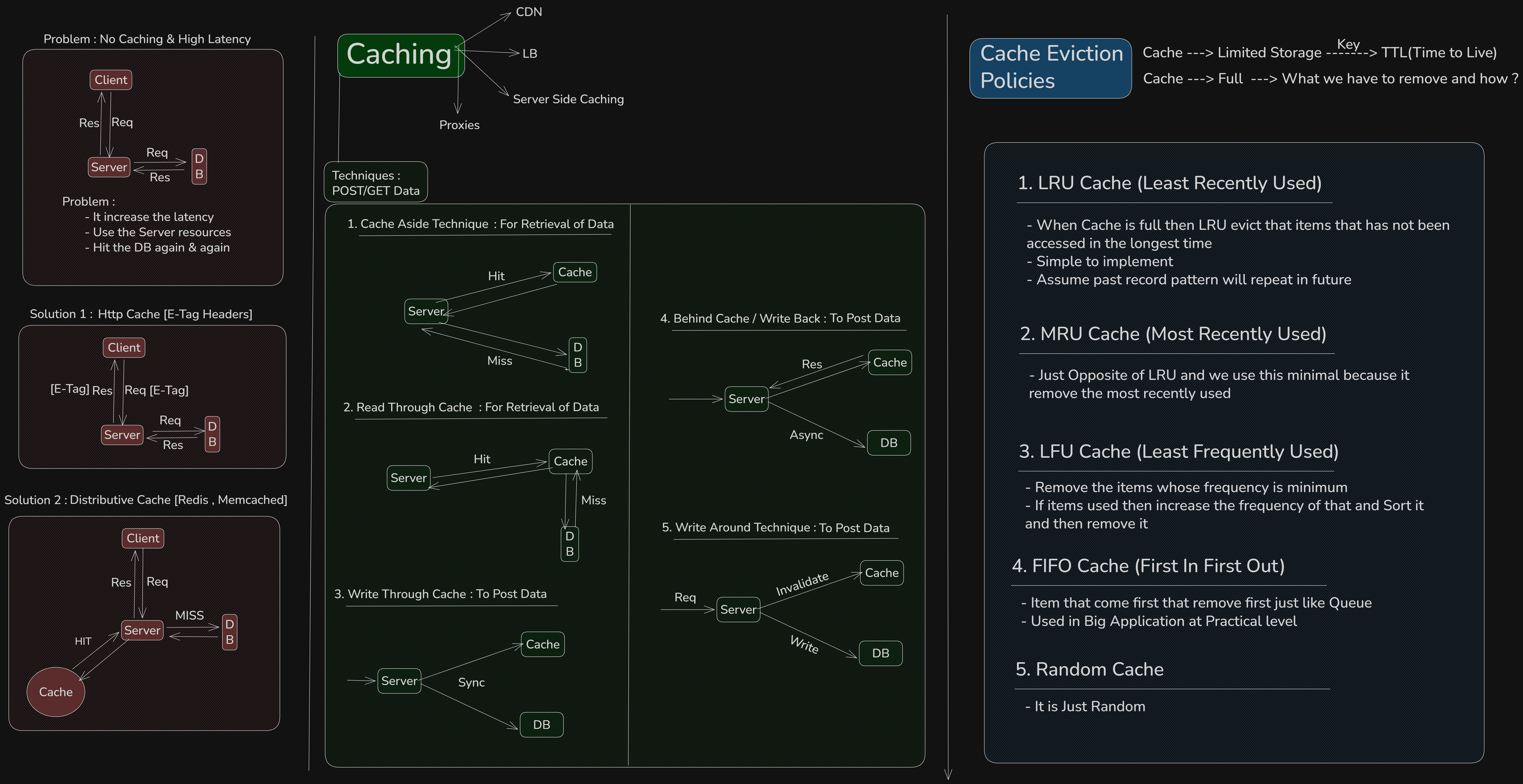This screenshot has width=1523, height=784.
Task: Select the "It is Just Random" line
Action: click(x=1085, y=707)
